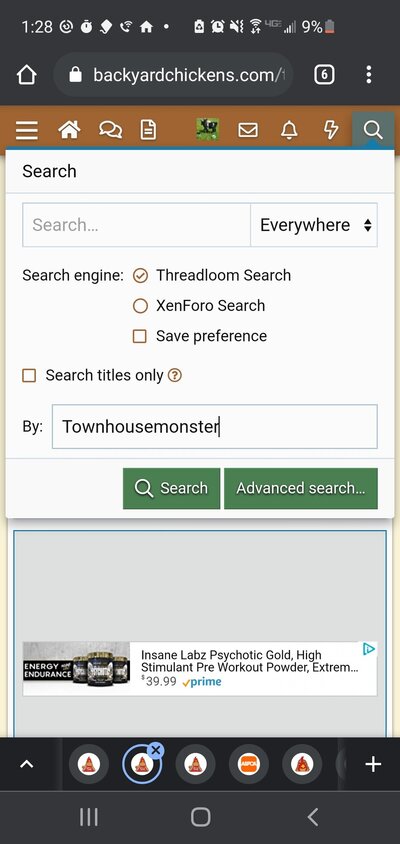Check the Save preference box

(x=139, y=336)
